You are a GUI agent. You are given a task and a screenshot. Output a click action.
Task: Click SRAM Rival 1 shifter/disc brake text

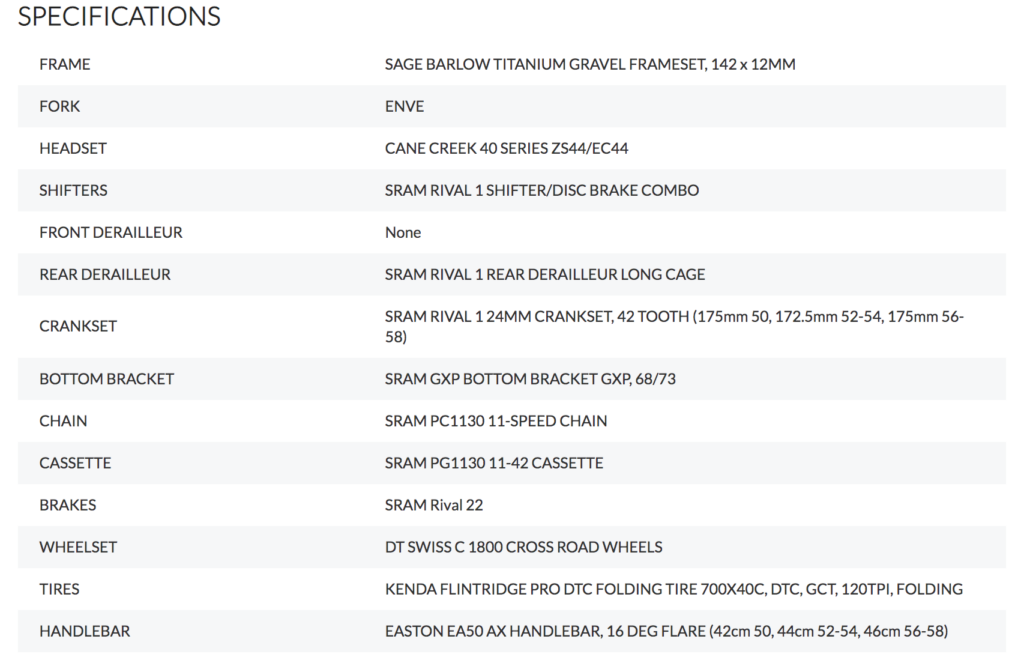pos(542,191)
